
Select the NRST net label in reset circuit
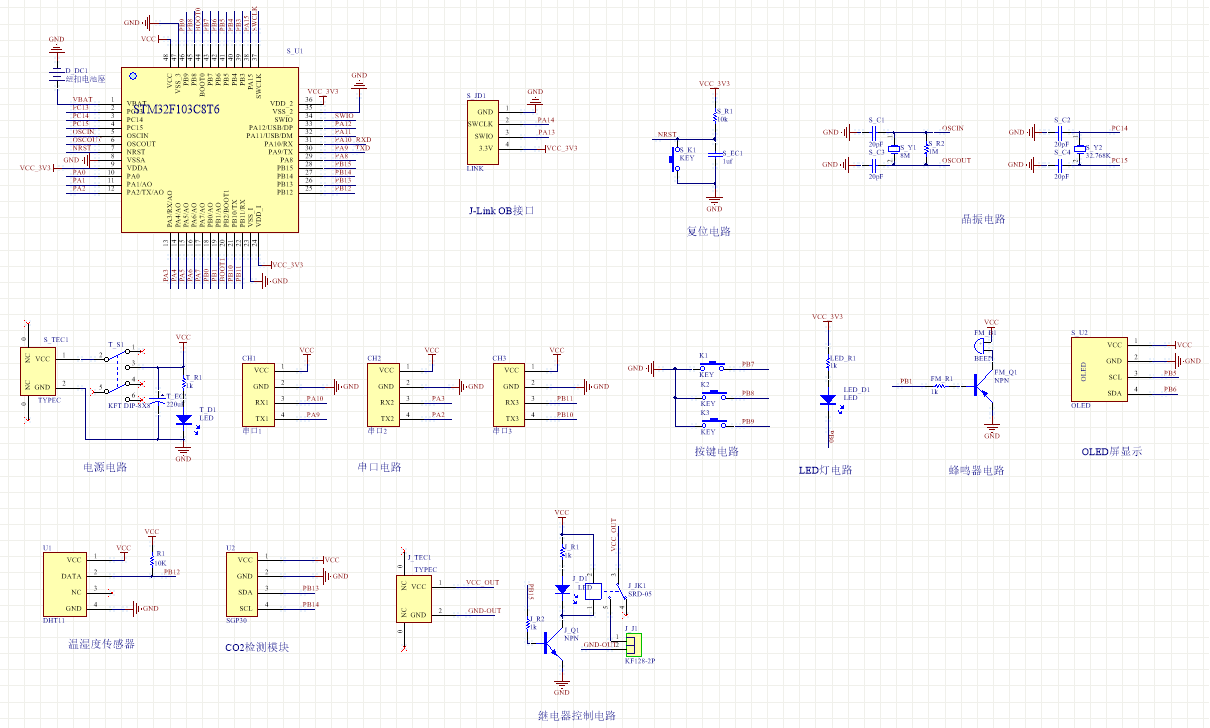[x=666, y=134]
